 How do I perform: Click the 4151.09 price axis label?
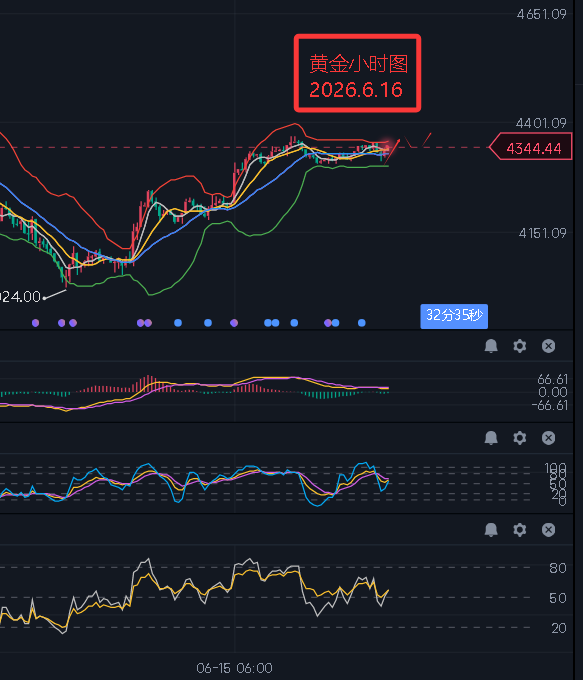pyautogui.click(x=542, y=233)
